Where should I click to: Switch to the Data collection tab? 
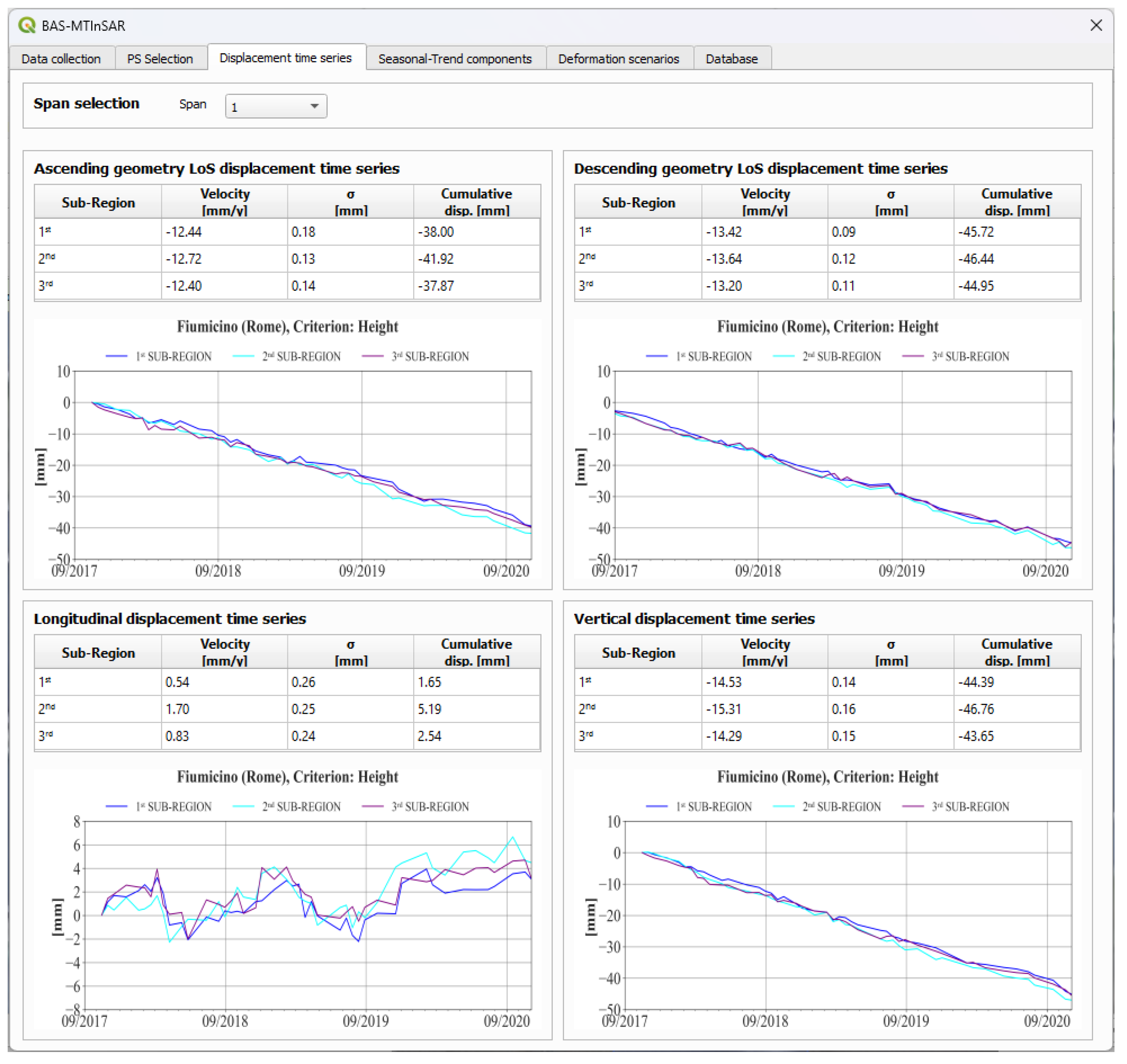[x=61, y=59]
